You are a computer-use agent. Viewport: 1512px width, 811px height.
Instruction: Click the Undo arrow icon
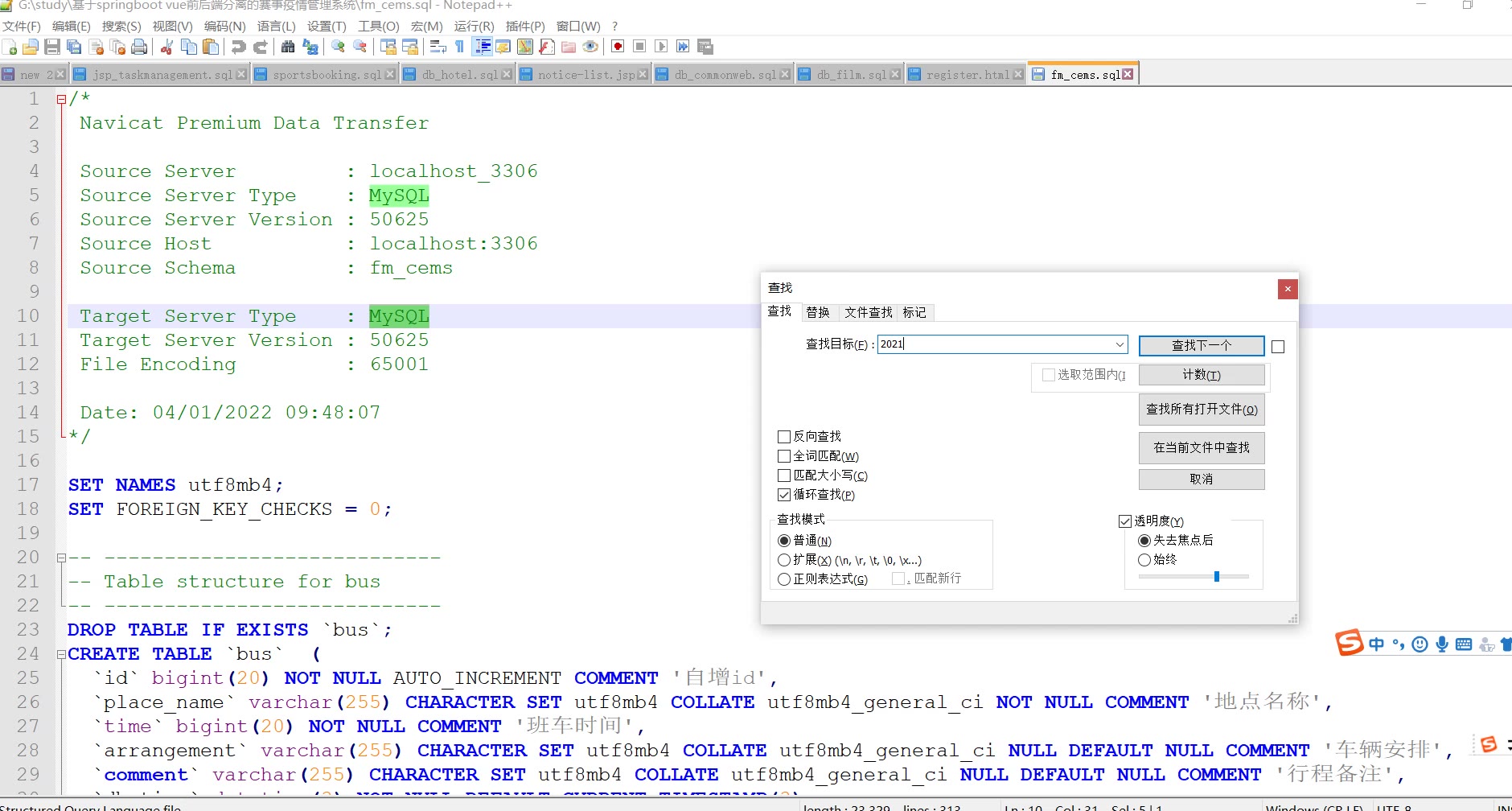(x=238, y=47)
